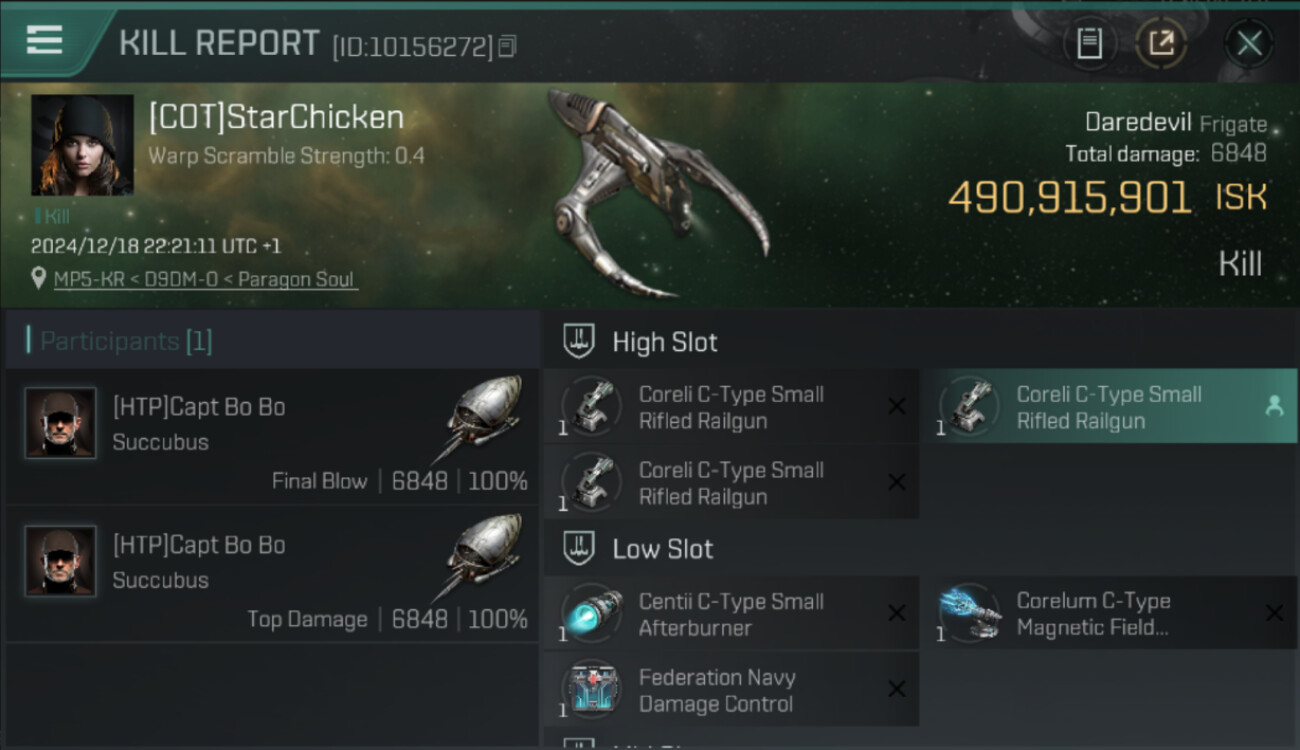
Task: Click the Daredevil ship image
Action: pos(655,190)
